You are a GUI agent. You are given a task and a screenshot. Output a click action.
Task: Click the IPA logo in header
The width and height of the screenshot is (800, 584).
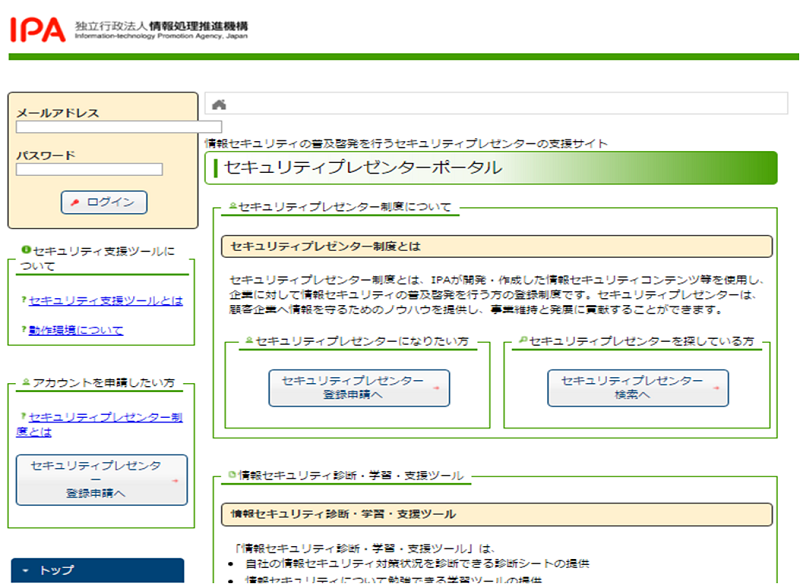pos(38,30)
